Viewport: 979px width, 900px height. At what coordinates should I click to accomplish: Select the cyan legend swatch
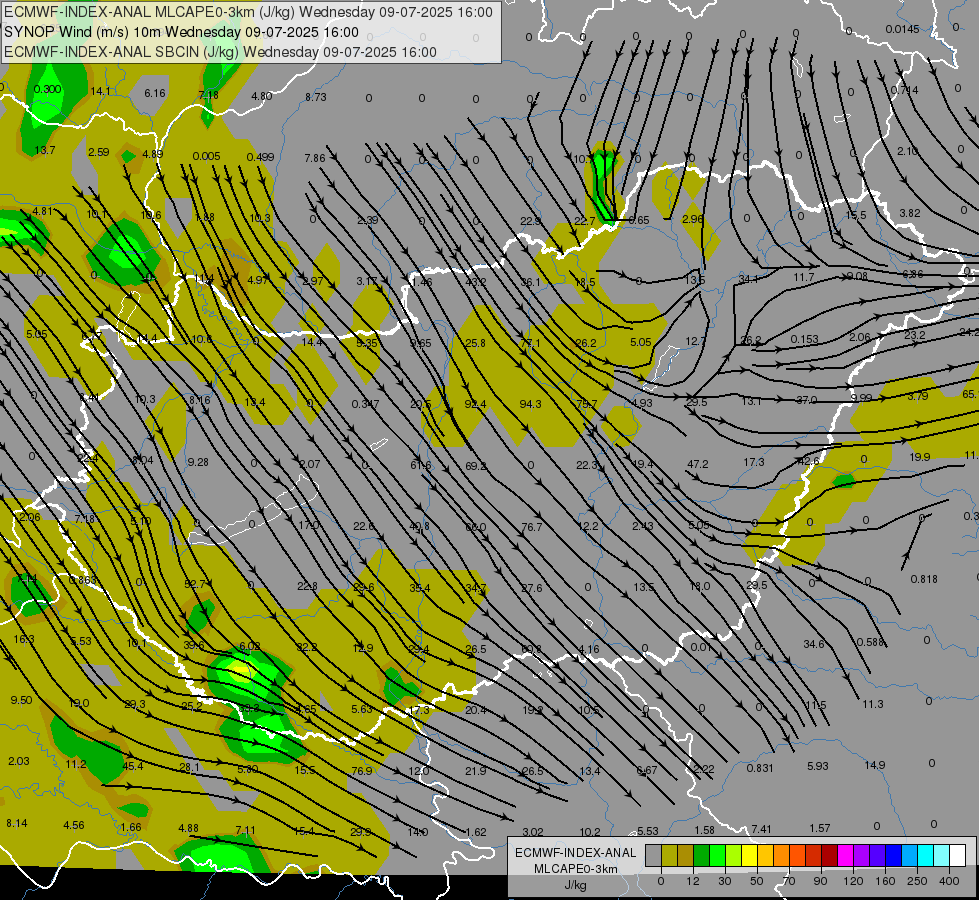click(x=925, y=855)
